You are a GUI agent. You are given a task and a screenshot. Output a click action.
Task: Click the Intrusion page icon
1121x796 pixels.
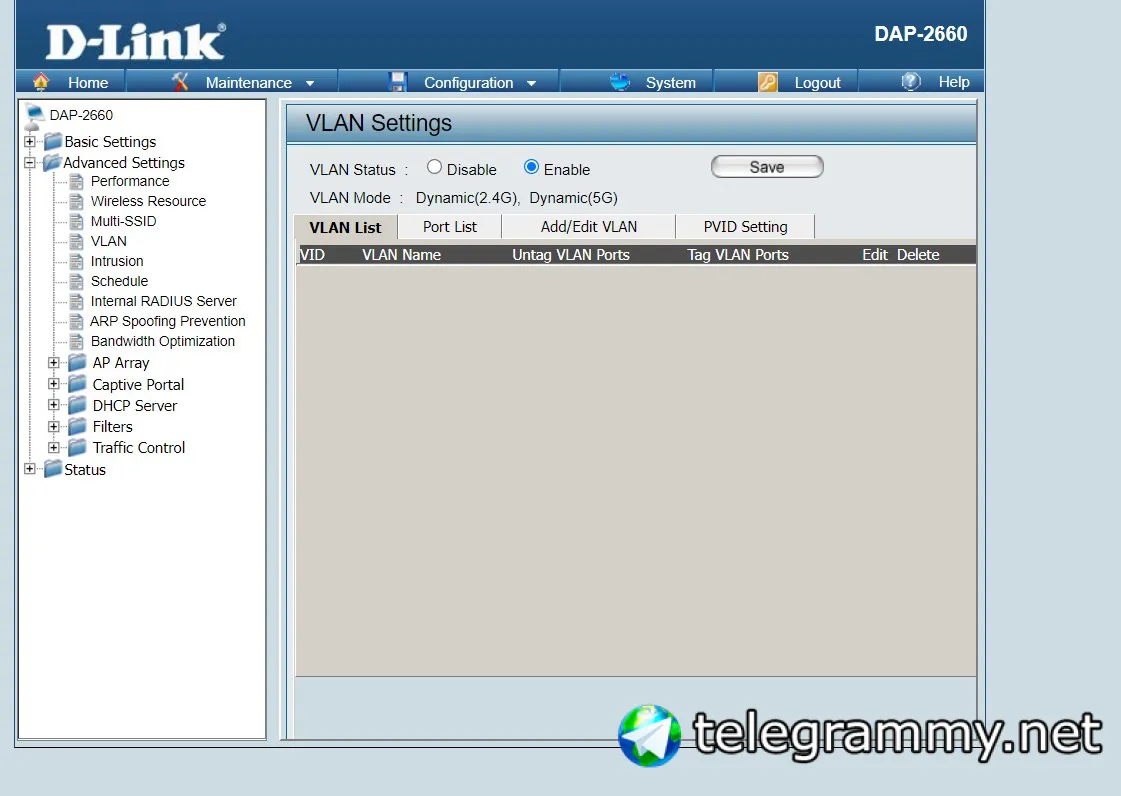click(x=76, y=262)
